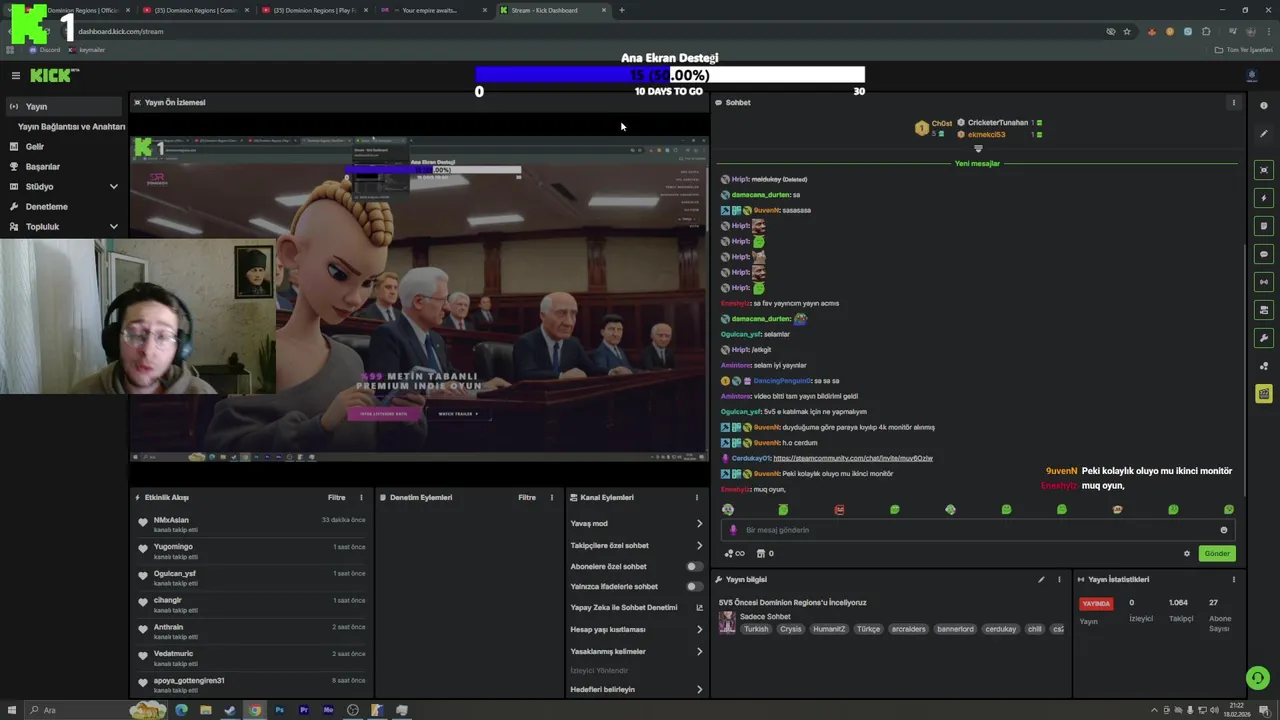Open Sohbet panel three-dot options
The image size is (1280, 720).
[1233, 102]
